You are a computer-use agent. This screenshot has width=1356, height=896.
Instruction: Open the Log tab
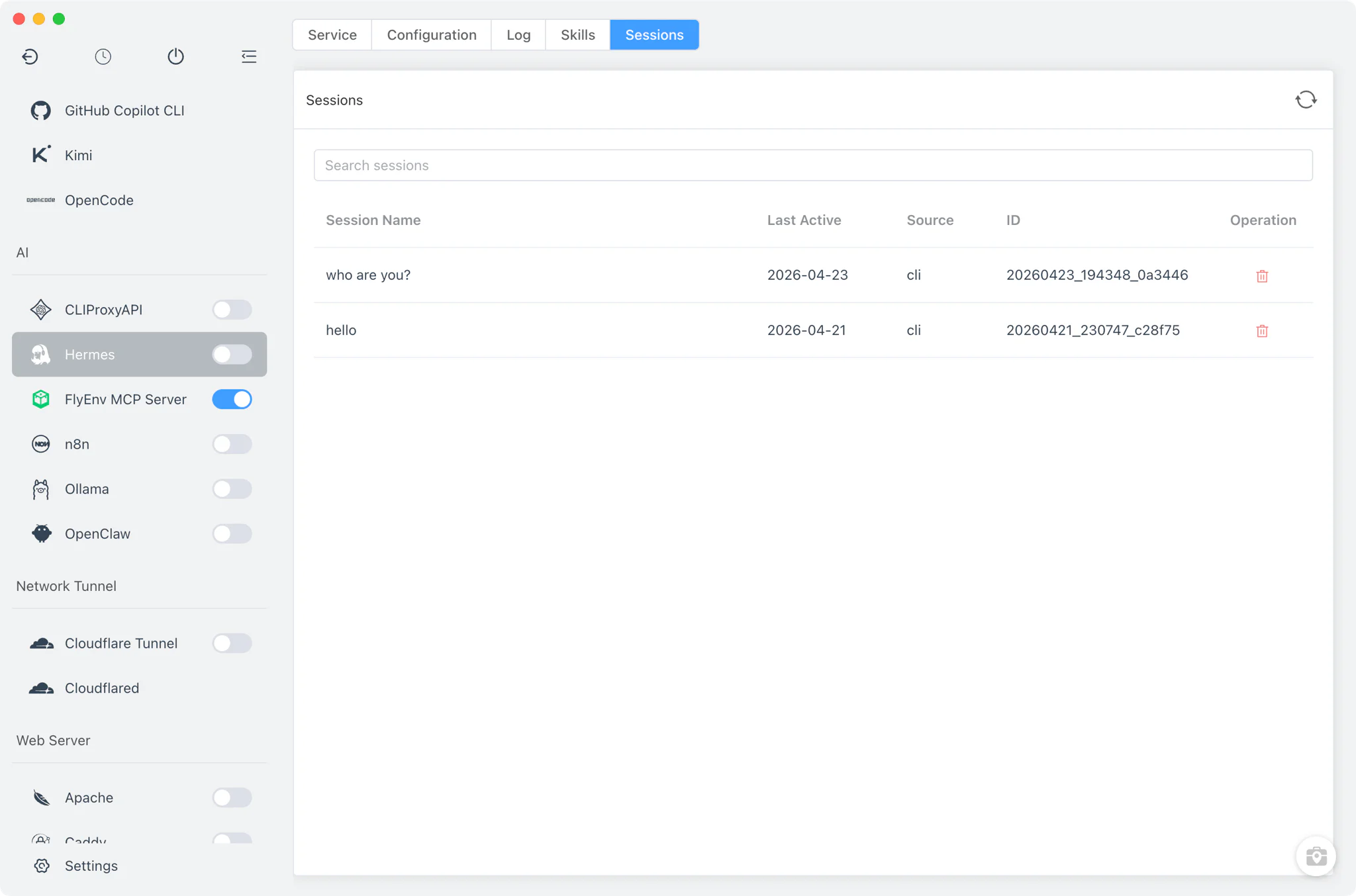tap(518, 34)
